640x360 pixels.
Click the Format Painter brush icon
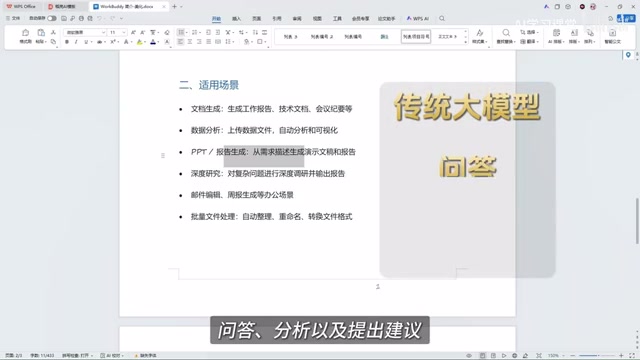(25, 33)
